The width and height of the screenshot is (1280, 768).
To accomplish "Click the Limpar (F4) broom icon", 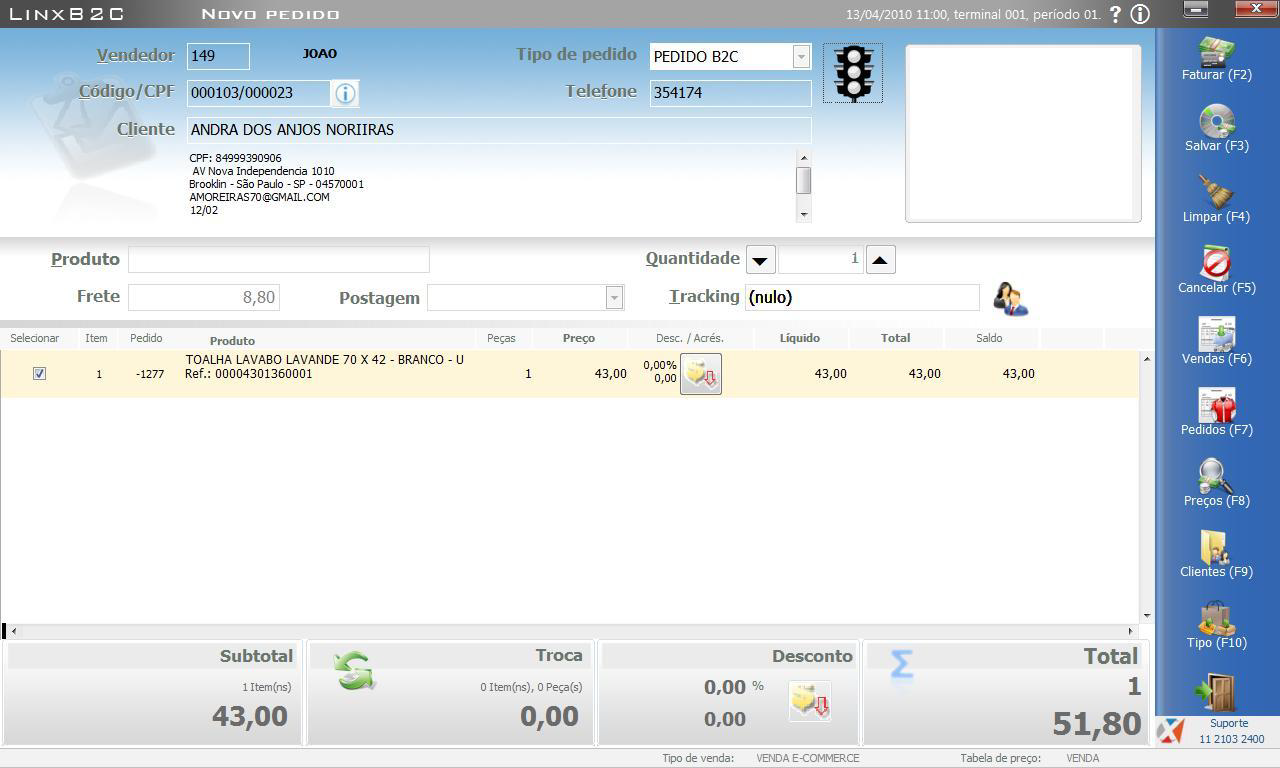I will point(1216,192).
